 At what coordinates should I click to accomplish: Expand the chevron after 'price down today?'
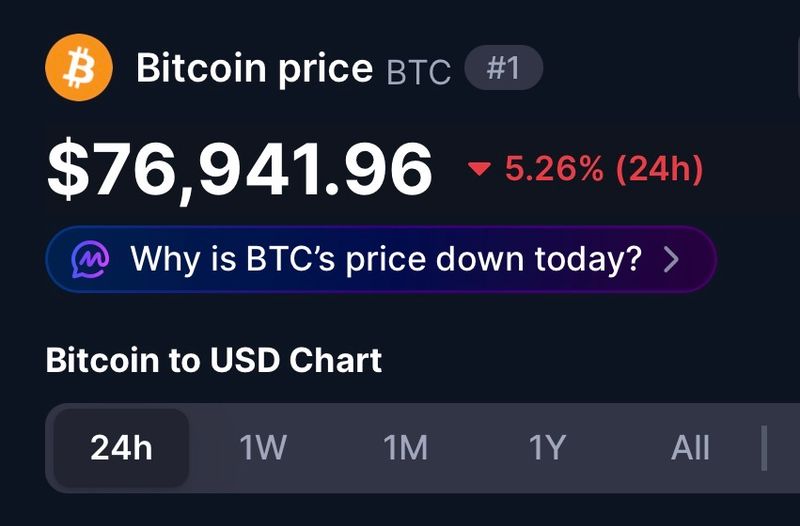point(672,260)
